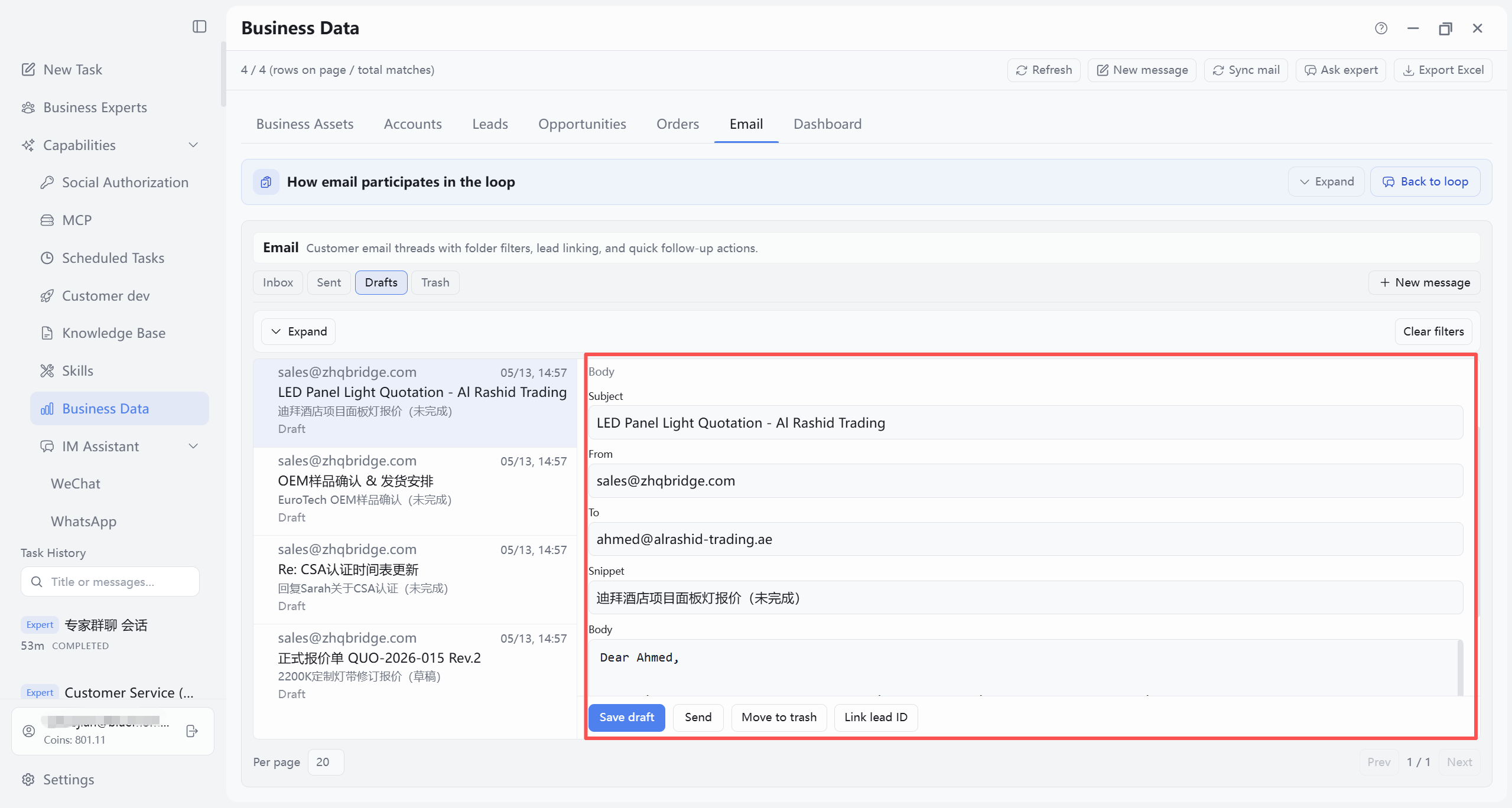Click Link lead ID button
This screenshot has width=1512, height=808.
point(876,718)
